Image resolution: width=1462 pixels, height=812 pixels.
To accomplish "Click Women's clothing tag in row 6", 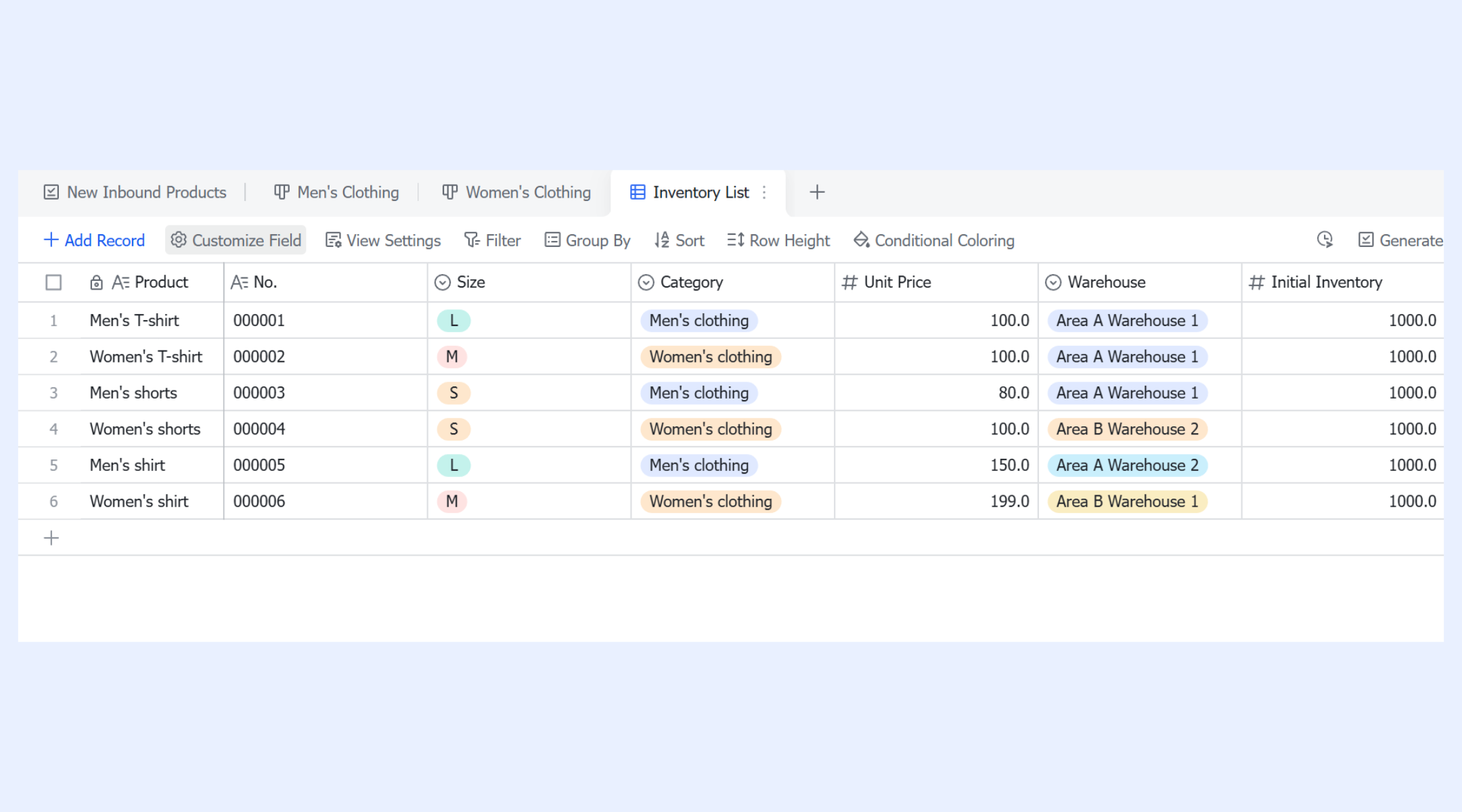I will pyautogui.click(x=711, y=501).
